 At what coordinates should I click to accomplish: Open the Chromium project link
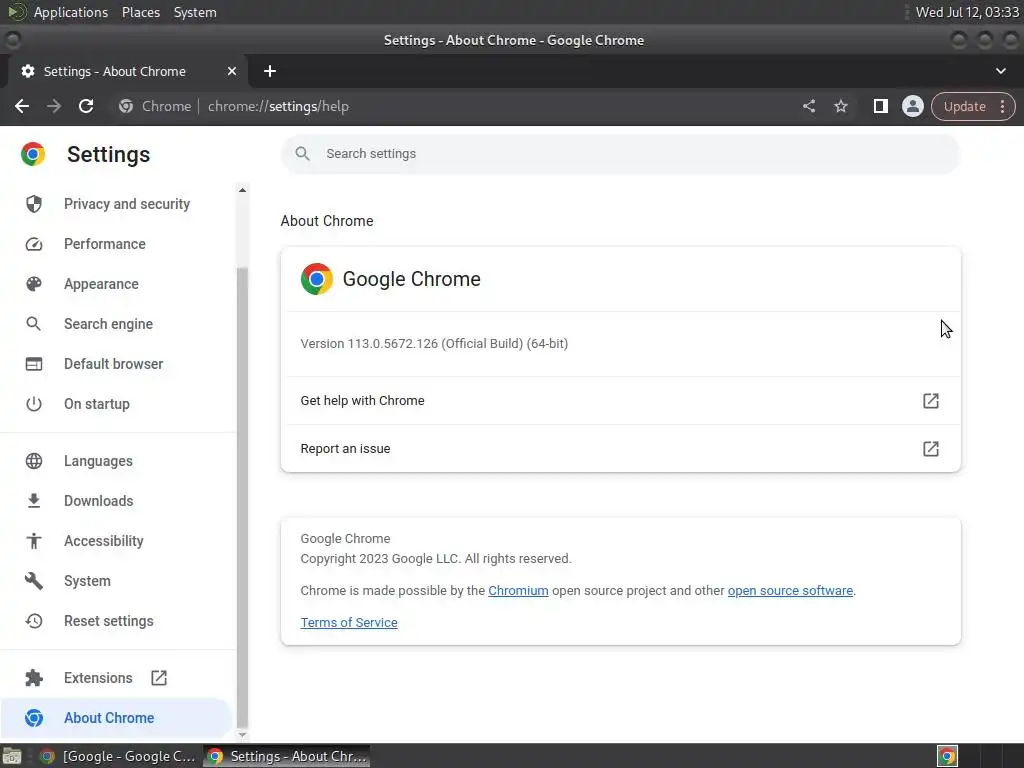tap(518, 590)
